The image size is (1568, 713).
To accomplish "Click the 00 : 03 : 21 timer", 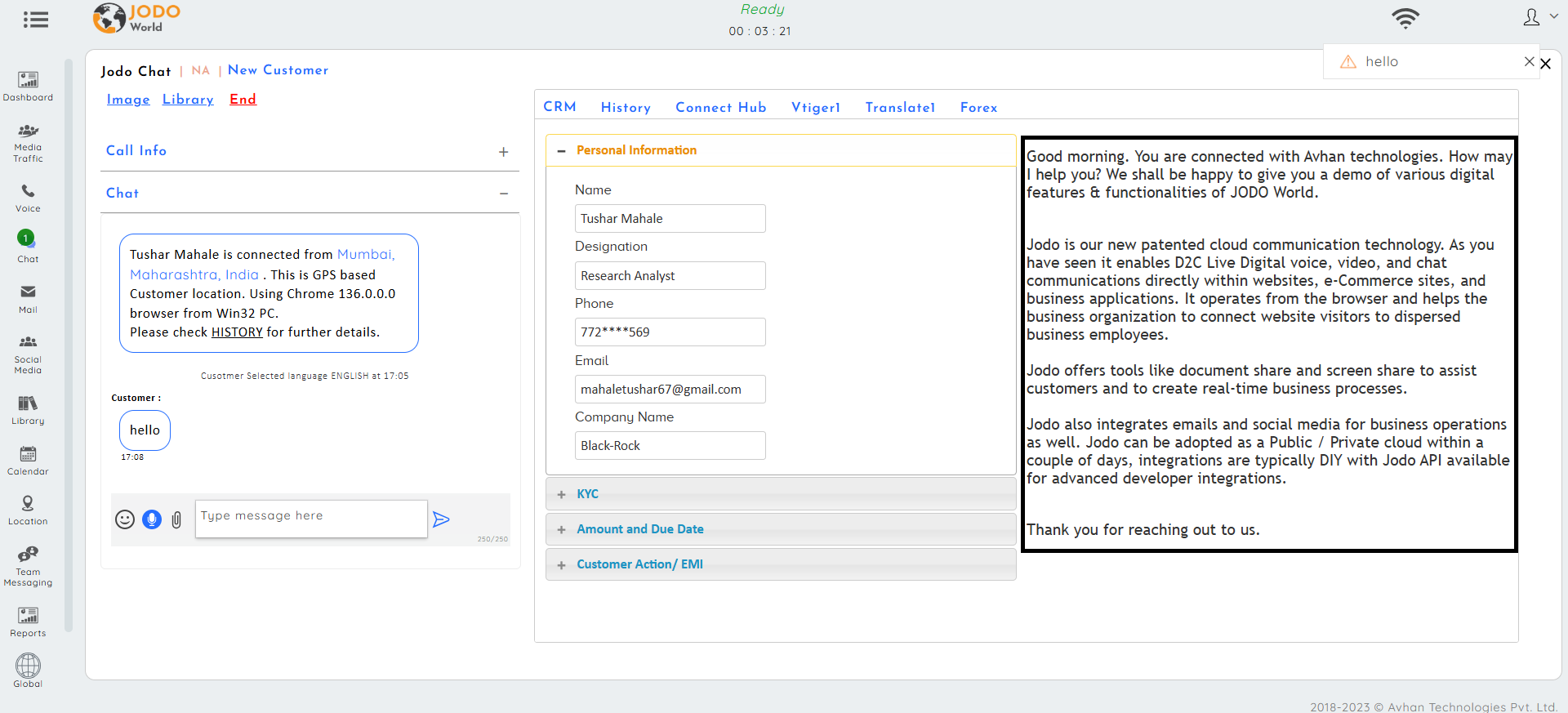I will (760, 31).
